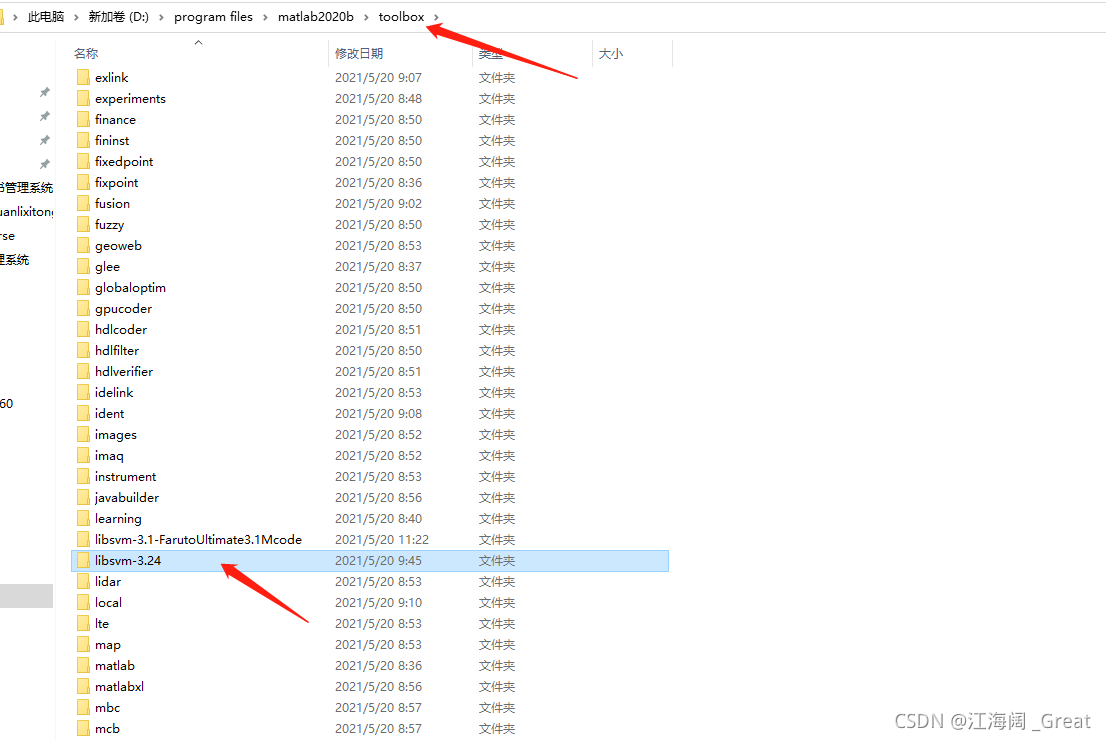Select the lte folder name

point(102,624)
